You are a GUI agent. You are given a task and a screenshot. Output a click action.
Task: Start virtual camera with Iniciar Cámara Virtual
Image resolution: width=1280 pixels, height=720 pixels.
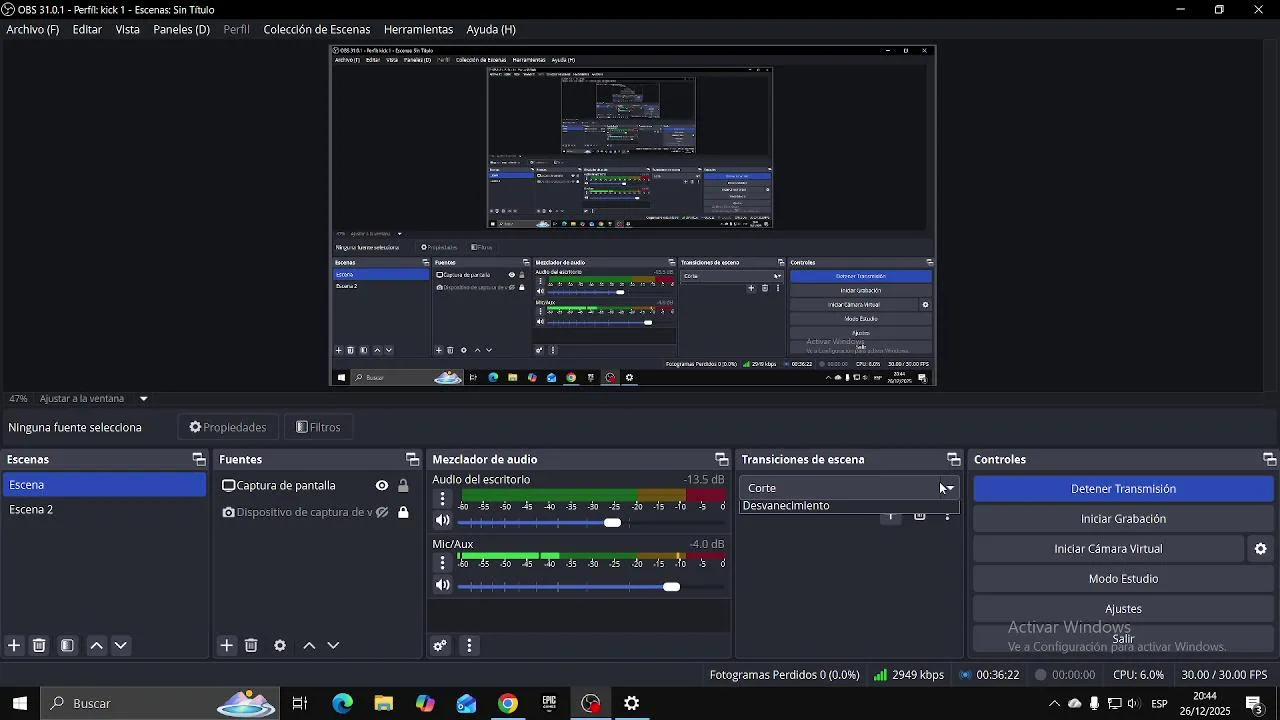coord(1108,549)
